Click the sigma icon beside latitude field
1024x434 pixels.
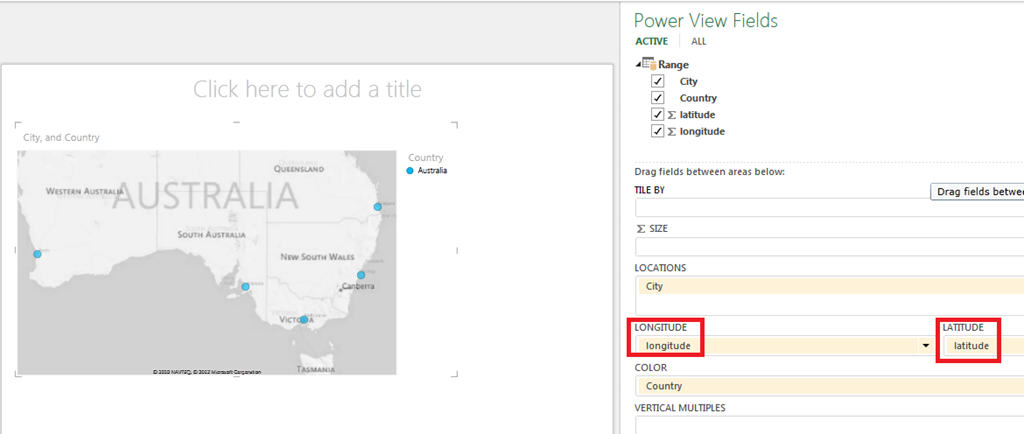coord(671,115)
